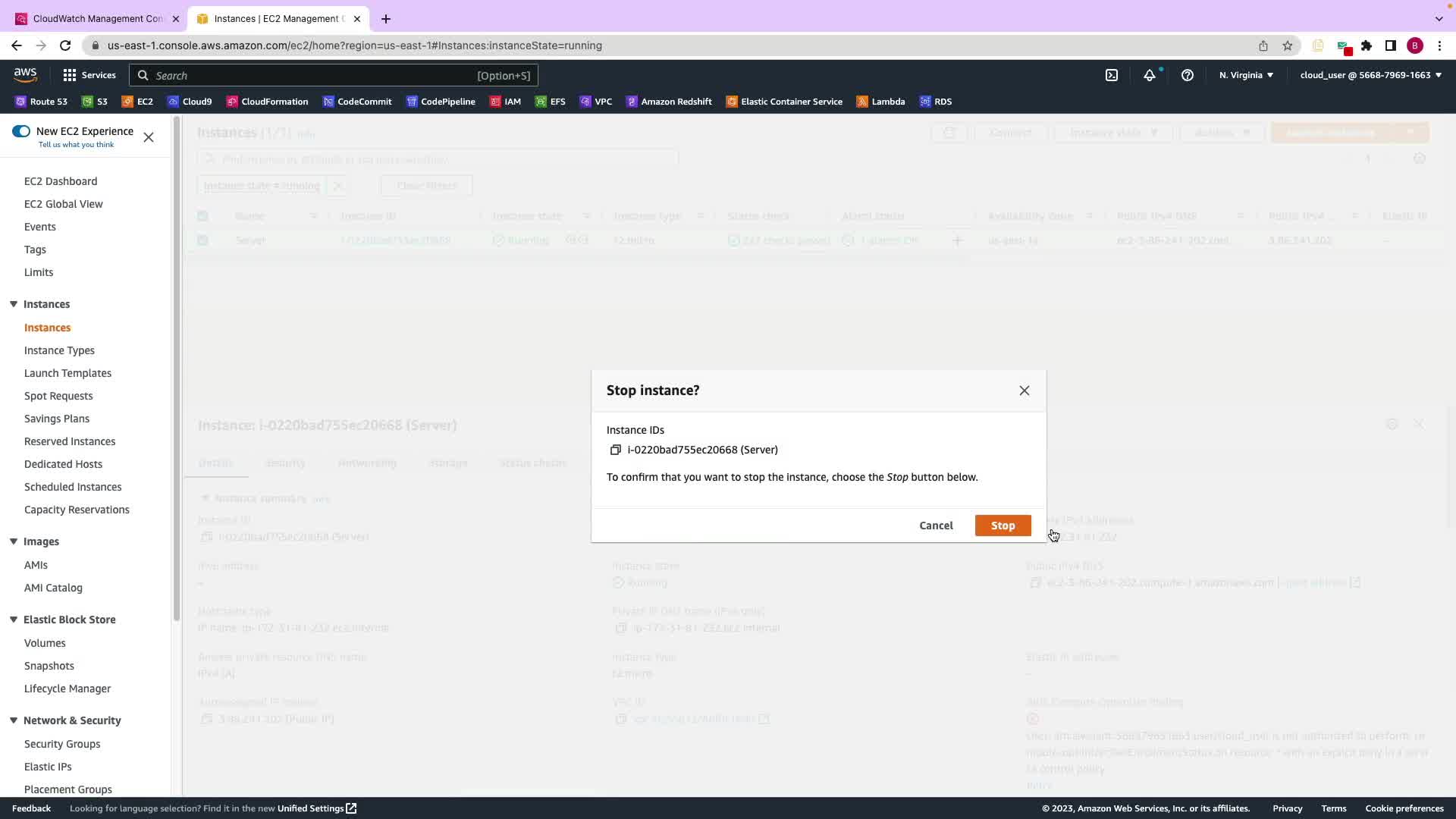The image size is (1456, 819).
Task: Close the Stop instance dialog
Action: (x=1024, y=391)
